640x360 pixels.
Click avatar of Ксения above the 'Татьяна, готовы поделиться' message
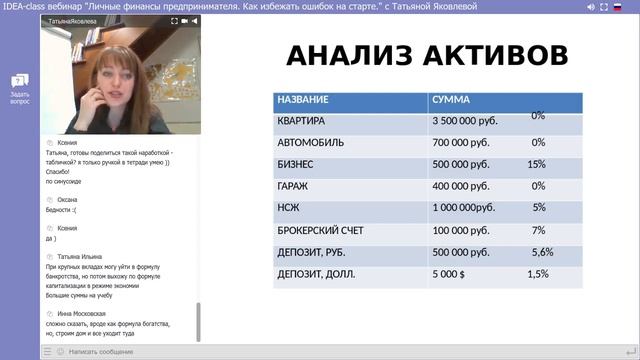pos(50,142)
